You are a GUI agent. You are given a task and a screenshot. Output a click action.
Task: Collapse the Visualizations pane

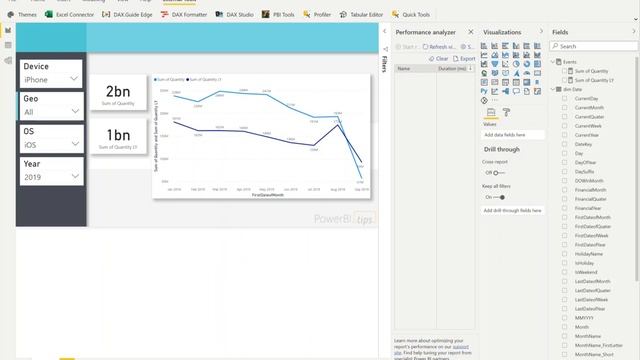coord(542,31)
